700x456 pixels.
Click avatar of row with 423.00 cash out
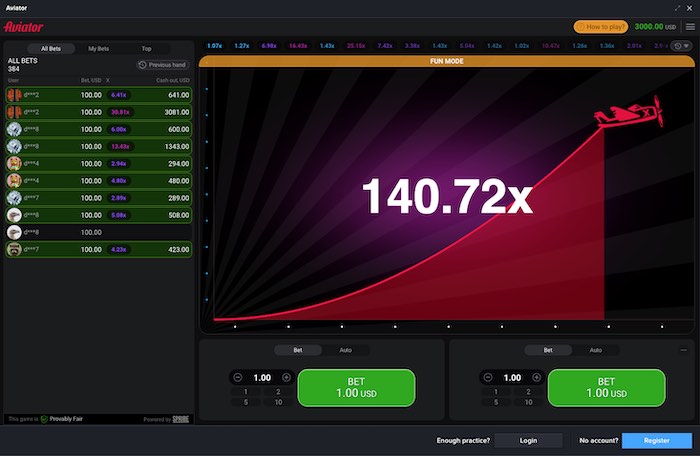tap(14, 249)
